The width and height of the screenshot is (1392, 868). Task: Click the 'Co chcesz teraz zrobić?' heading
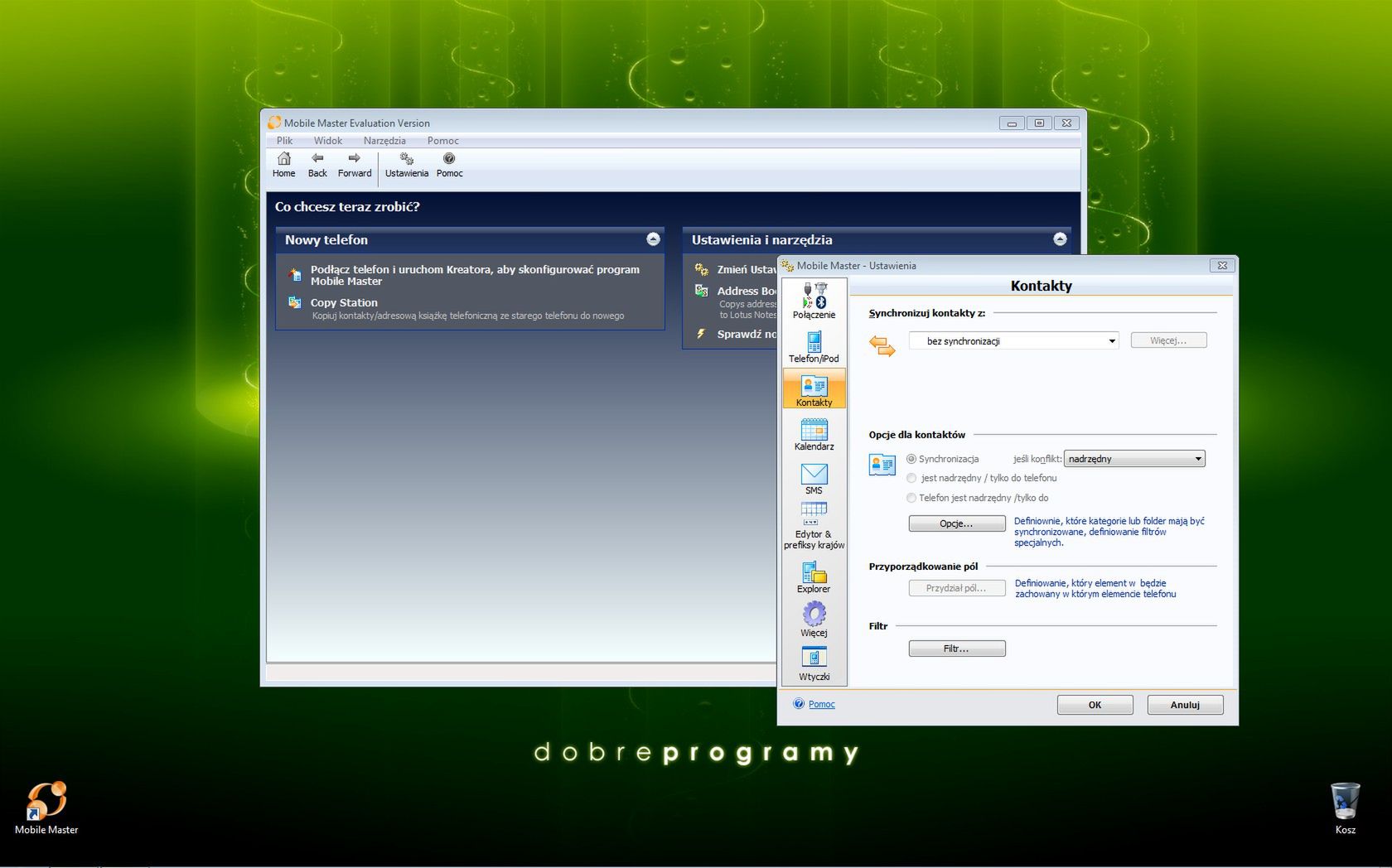[347, 207]
